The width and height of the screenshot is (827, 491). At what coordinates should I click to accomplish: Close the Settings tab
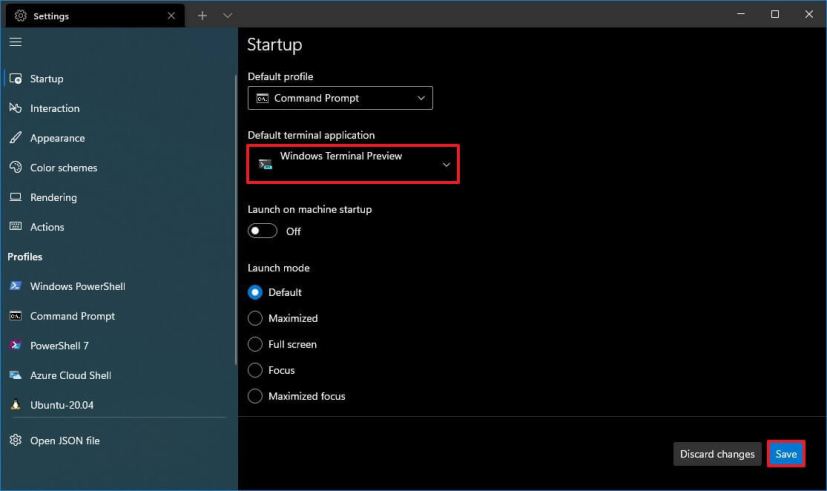coord(171,16)
